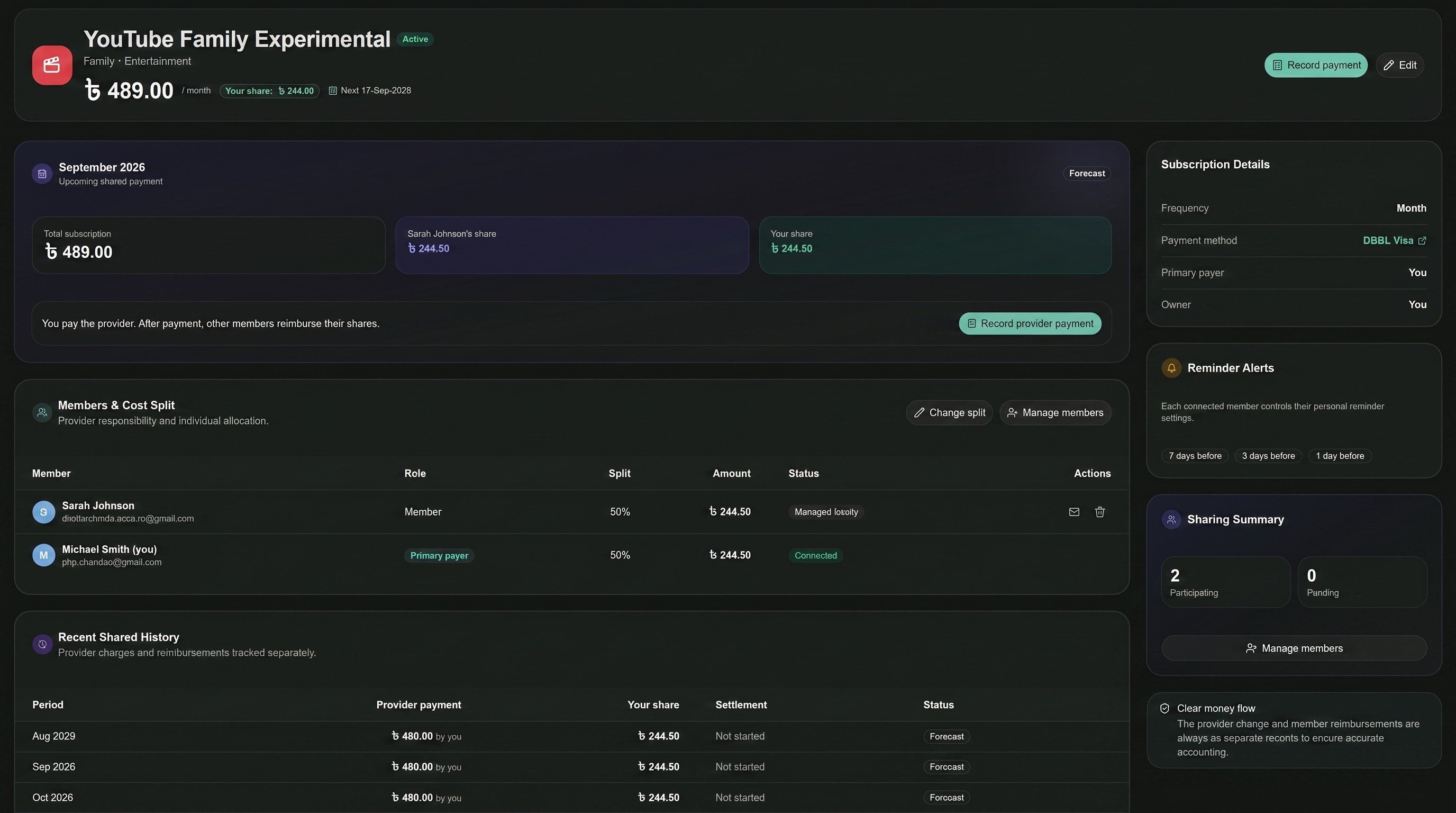The image size is (1456, 813).
Task: Click the 50% split in Sarah Johnson's row
Action: click(x=620, y=512)
